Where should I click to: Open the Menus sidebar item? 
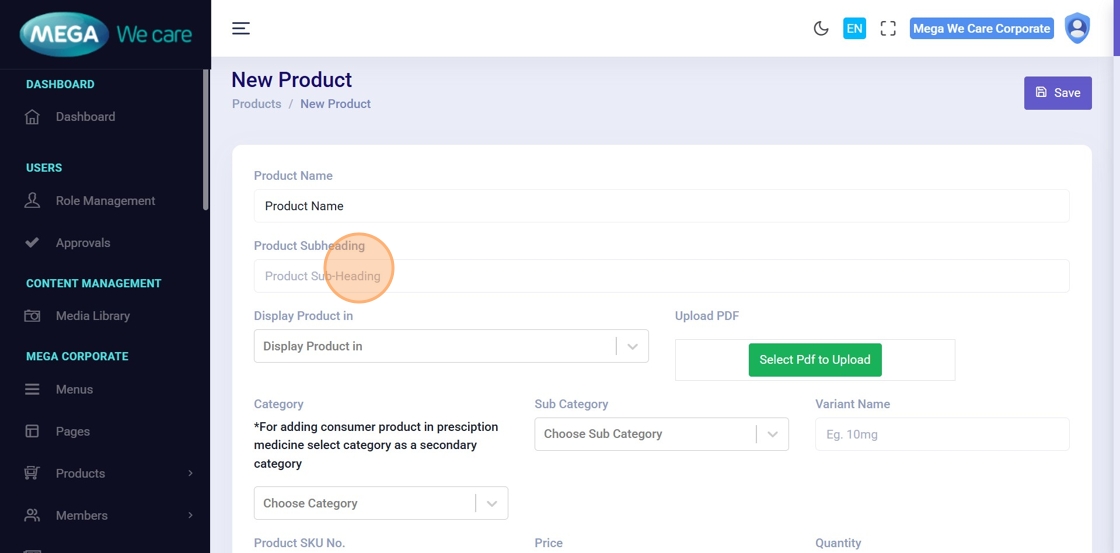pos(74,390)
